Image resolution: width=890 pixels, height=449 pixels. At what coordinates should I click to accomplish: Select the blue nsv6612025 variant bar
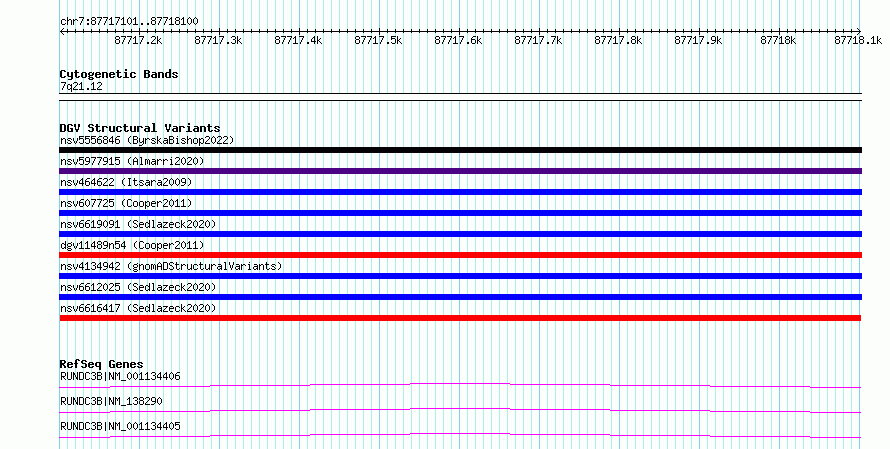coord(460,297)
